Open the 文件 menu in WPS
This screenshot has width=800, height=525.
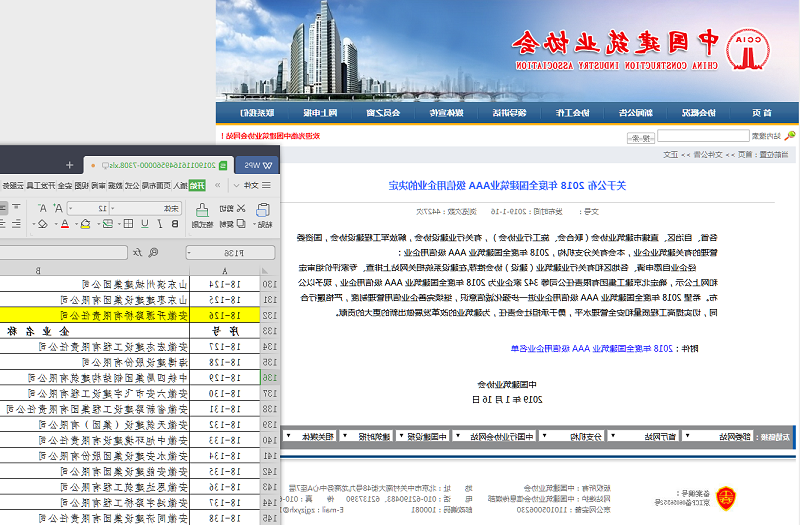tap(251, 185)
